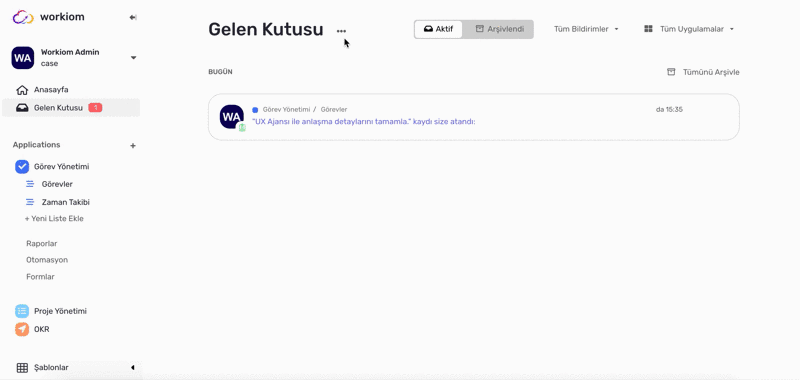
Task: Open the three-dot menu beside Gelen Kutusu
Action: pyautogui.click(x=341, y=31)
